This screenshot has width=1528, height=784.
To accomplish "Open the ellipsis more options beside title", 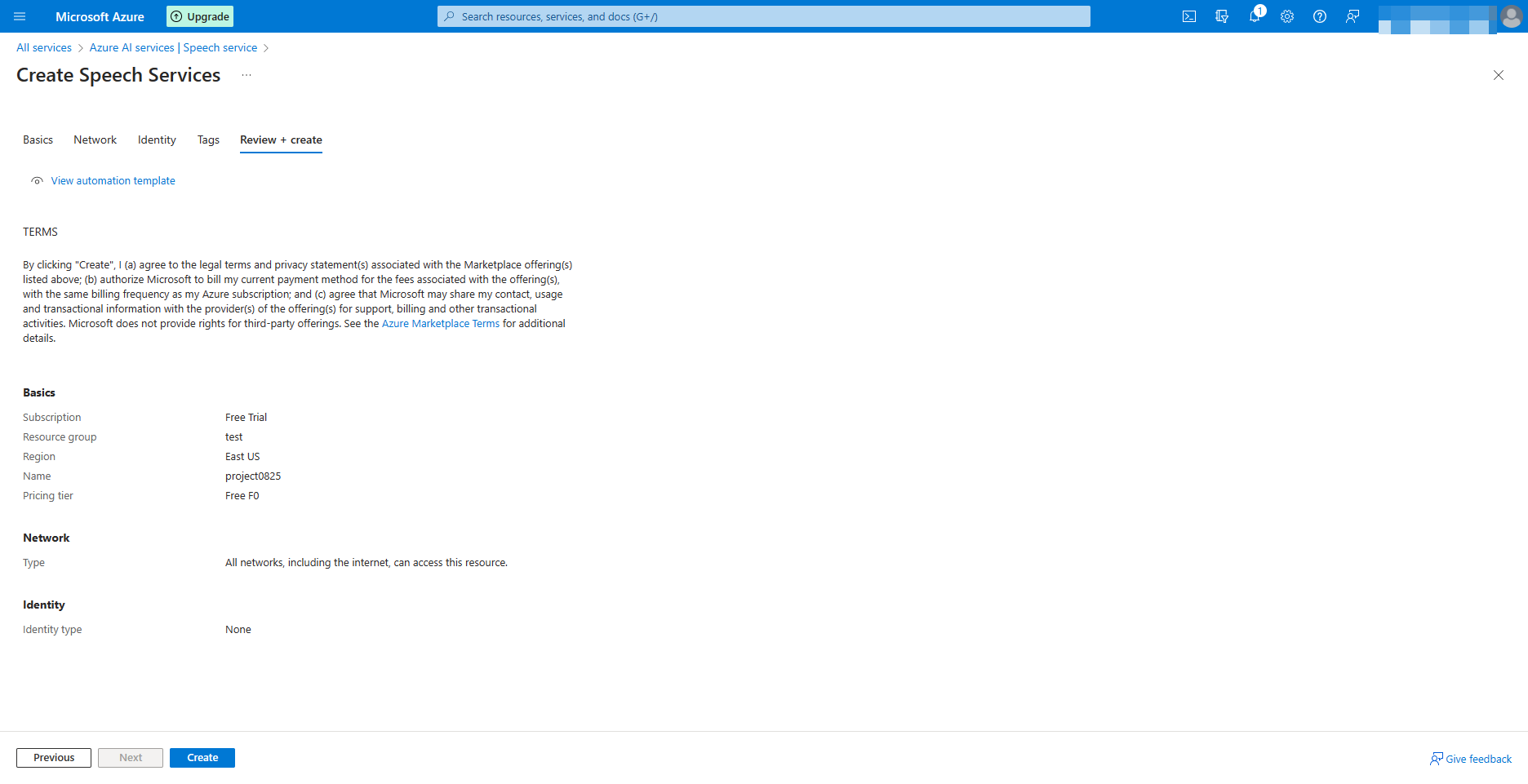I will coord(247,75).
